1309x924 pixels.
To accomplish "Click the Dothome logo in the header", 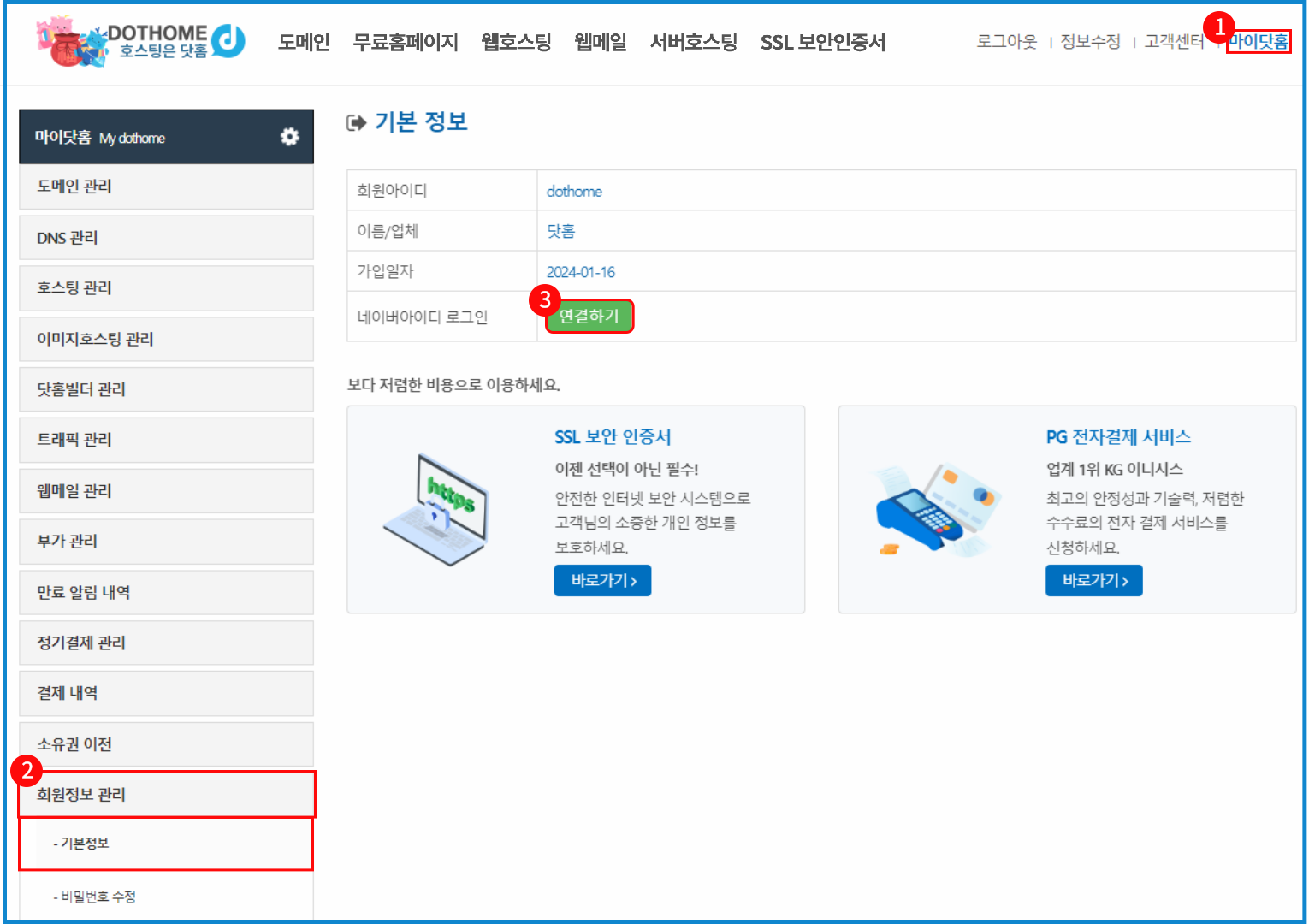I will coord(141,41).
